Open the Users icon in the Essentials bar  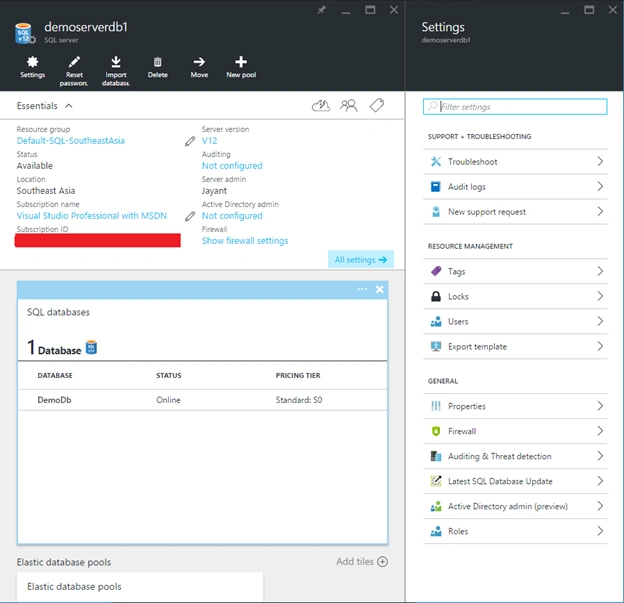coord(349,105)
